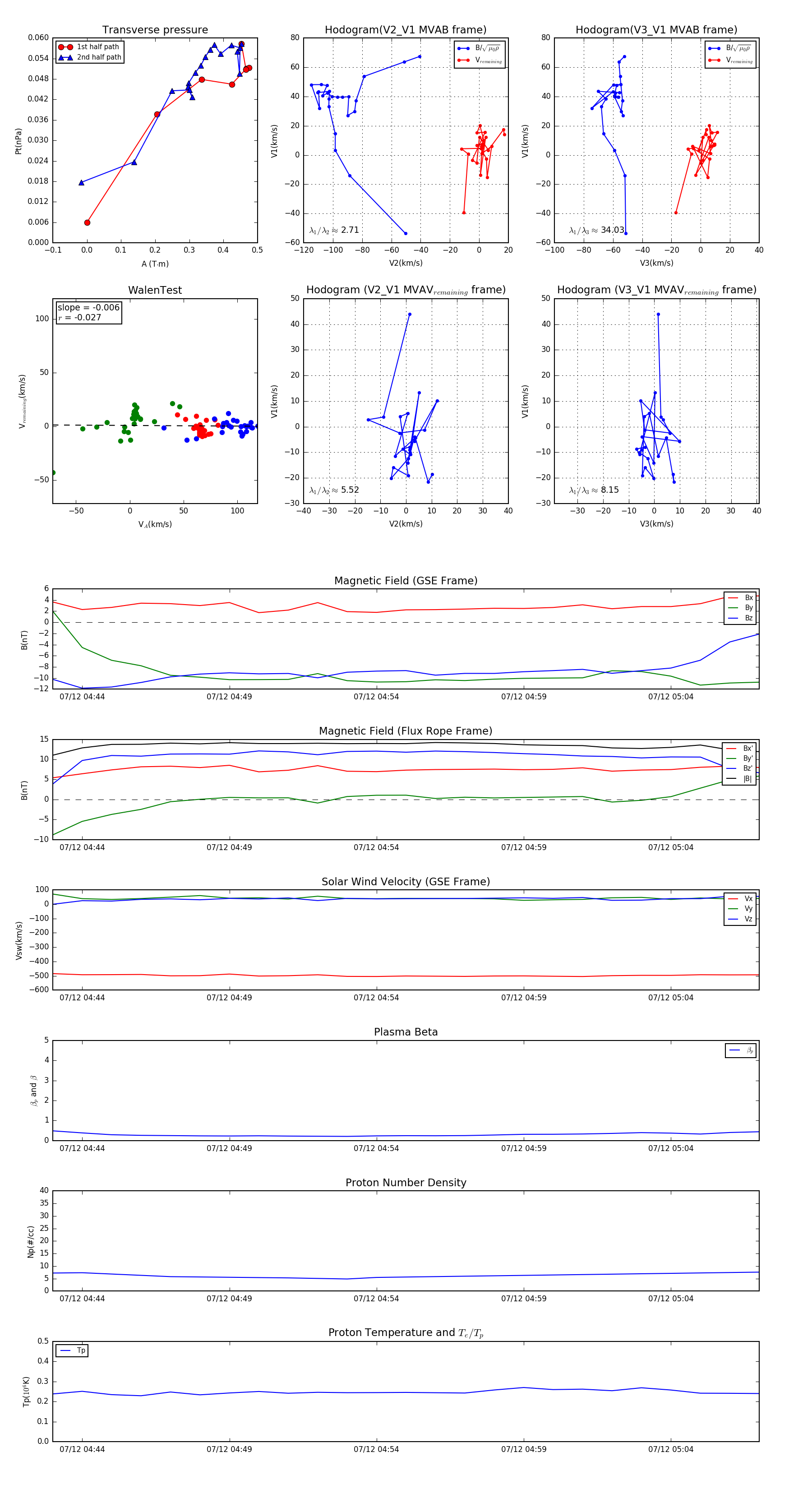Viewport: 812px width, 1489px height.
Task: Click the 'V_A(km/s)' x-axis label in WalenTest
Action: 155,524
